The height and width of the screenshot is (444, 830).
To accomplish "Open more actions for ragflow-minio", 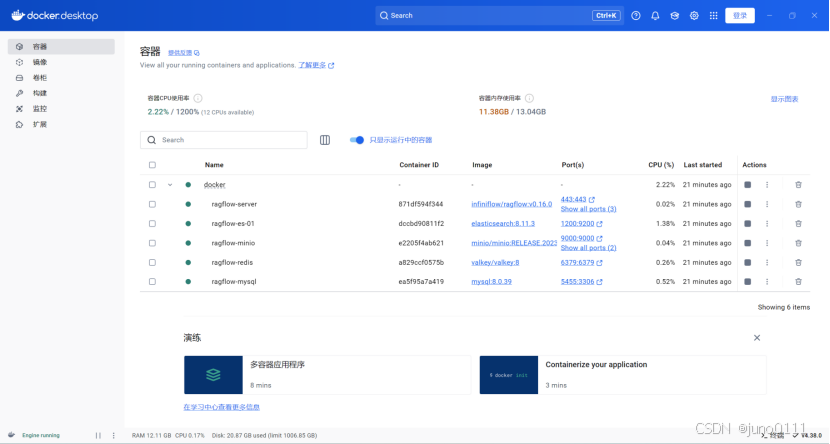I will tap(766, 243).
